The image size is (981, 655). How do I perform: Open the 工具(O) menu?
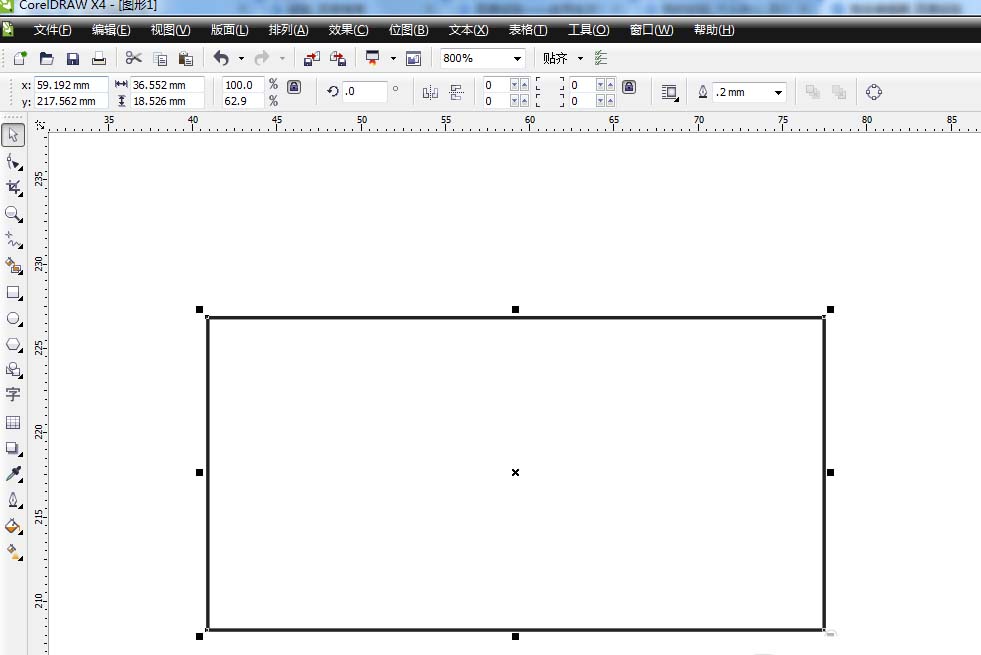pyautogui.click(x=588, y=30)
